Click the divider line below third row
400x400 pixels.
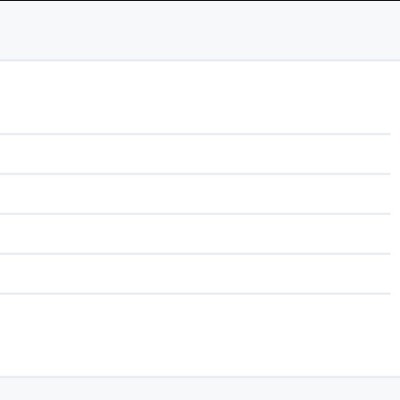coord(195,214)
